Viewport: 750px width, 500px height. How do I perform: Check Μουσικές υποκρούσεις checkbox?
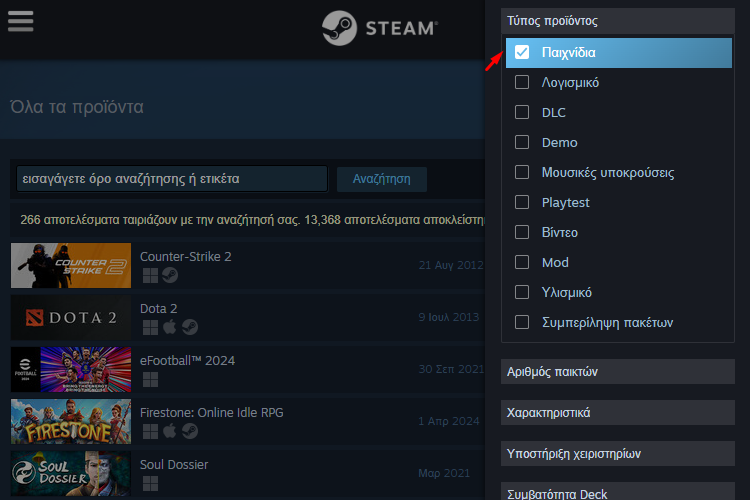pyautogui.click(x=522, y=172)
